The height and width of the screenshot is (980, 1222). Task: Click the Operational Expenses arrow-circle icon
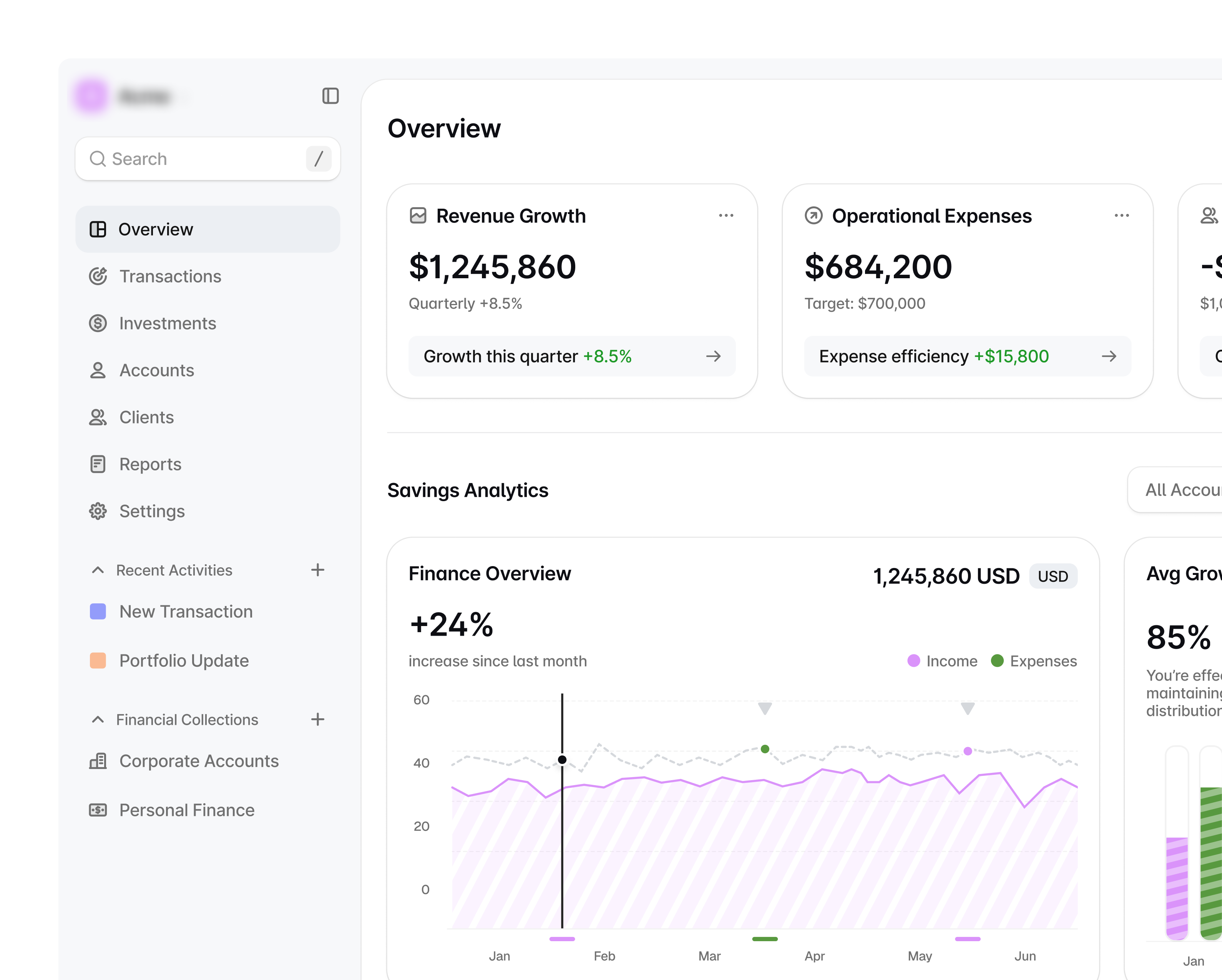tap(814, 215)
